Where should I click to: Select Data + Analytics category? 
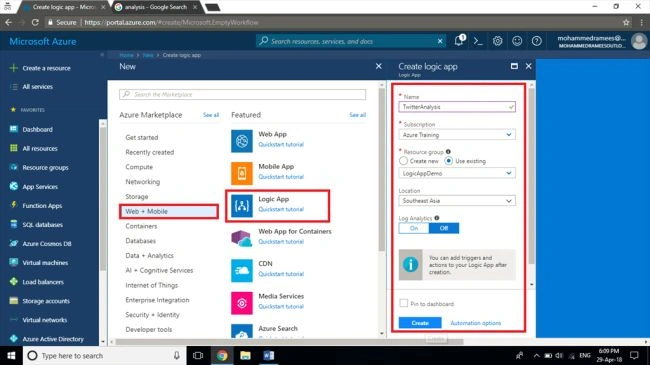point(149,256)
